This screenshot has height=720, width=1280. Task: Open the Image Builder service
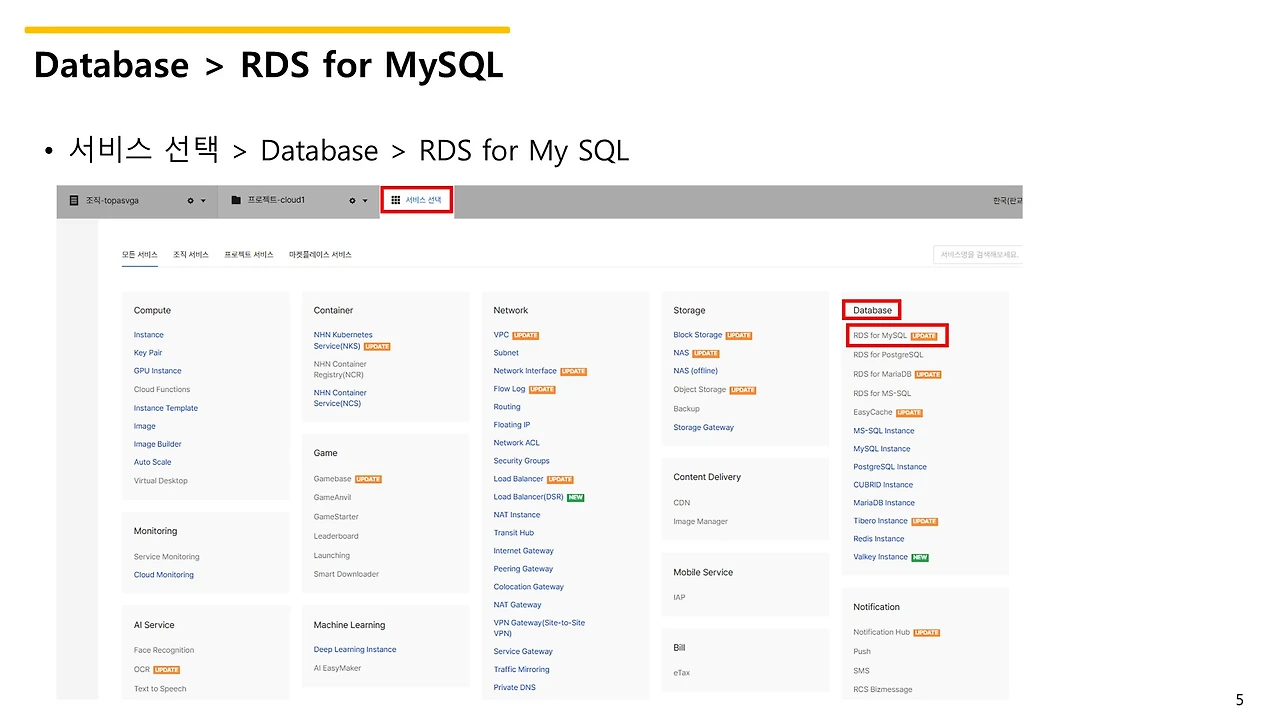click(158, 444)
